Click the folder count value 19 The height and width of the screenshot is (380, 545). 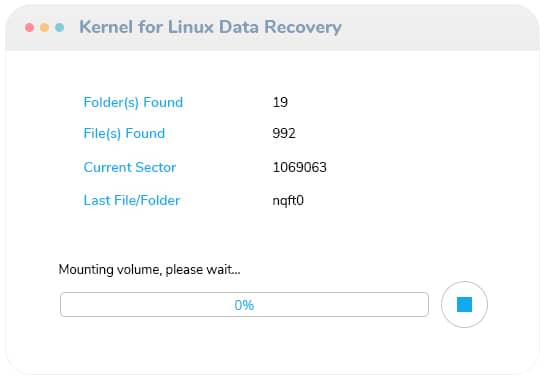click(280, 102)
